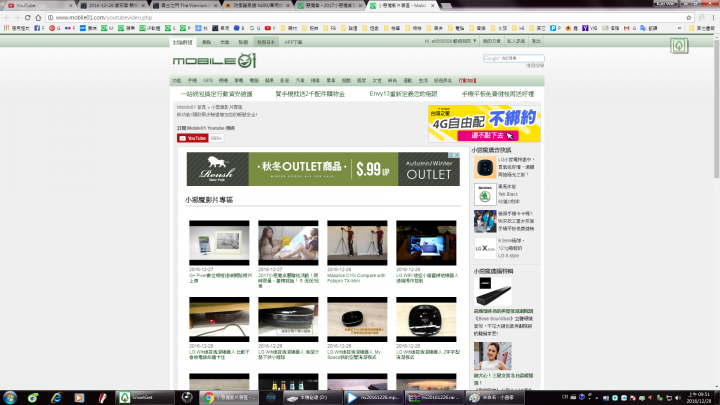Open the Chrome three-dot menu

tap(713, 17)
